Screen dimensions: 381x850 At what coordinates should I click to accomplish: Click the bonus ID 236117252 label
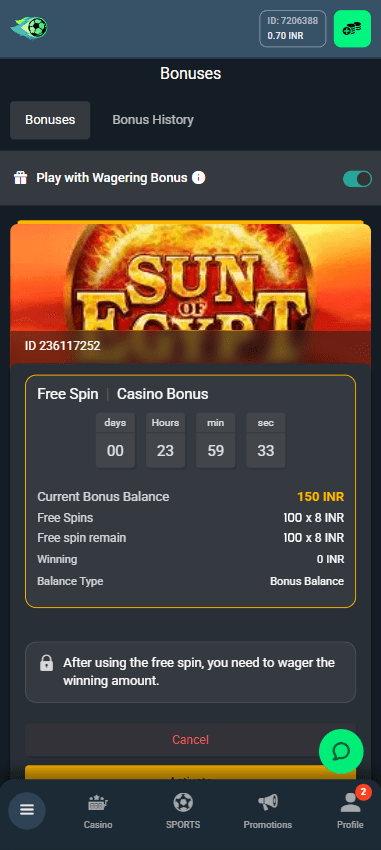click(x=62, y=346)
